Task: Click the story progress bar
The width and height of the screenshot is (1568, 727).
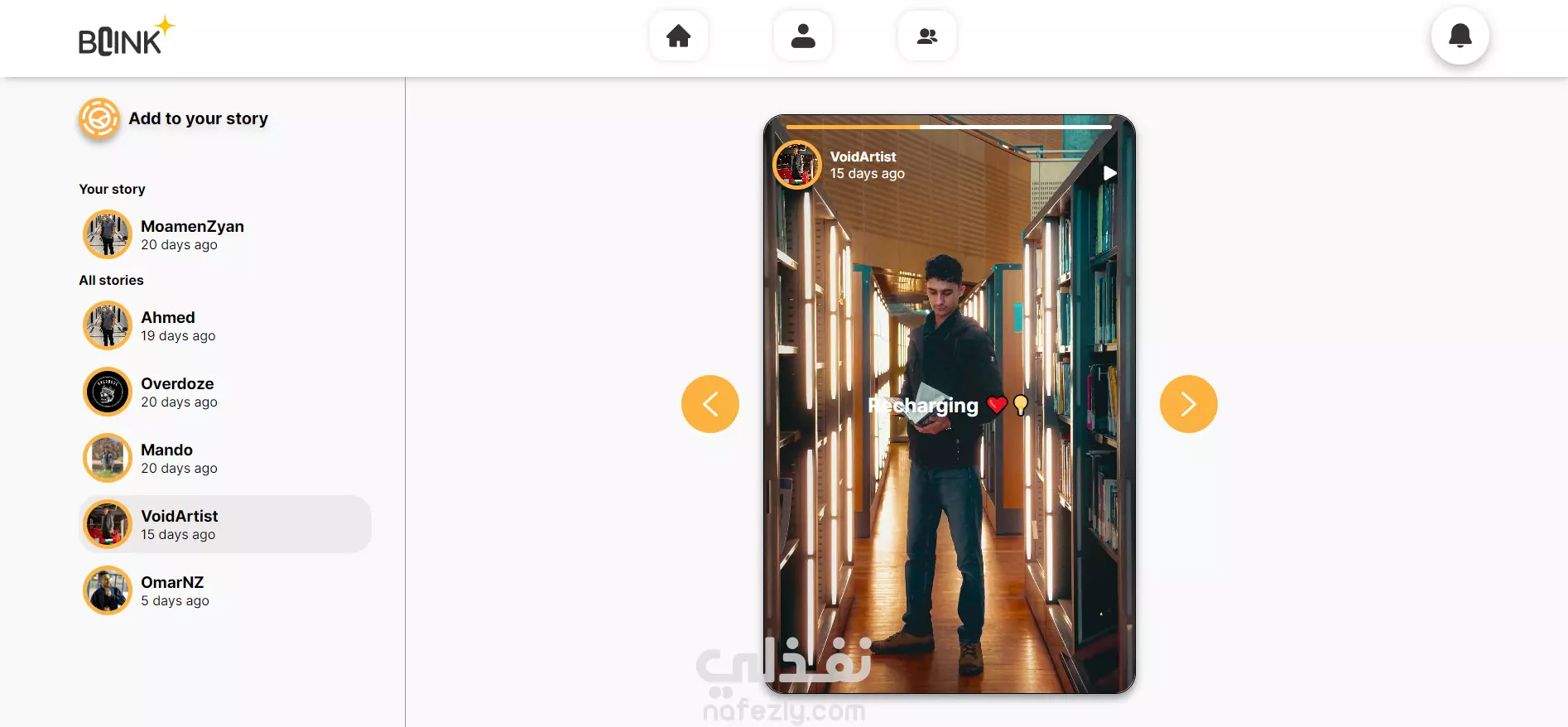Action: (949, 127)
